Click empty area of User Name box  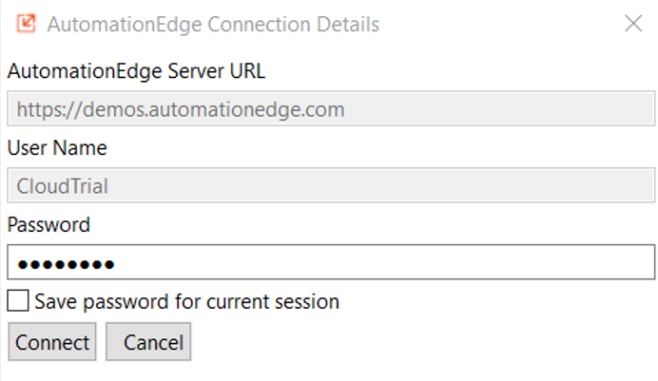pos(378,185)
